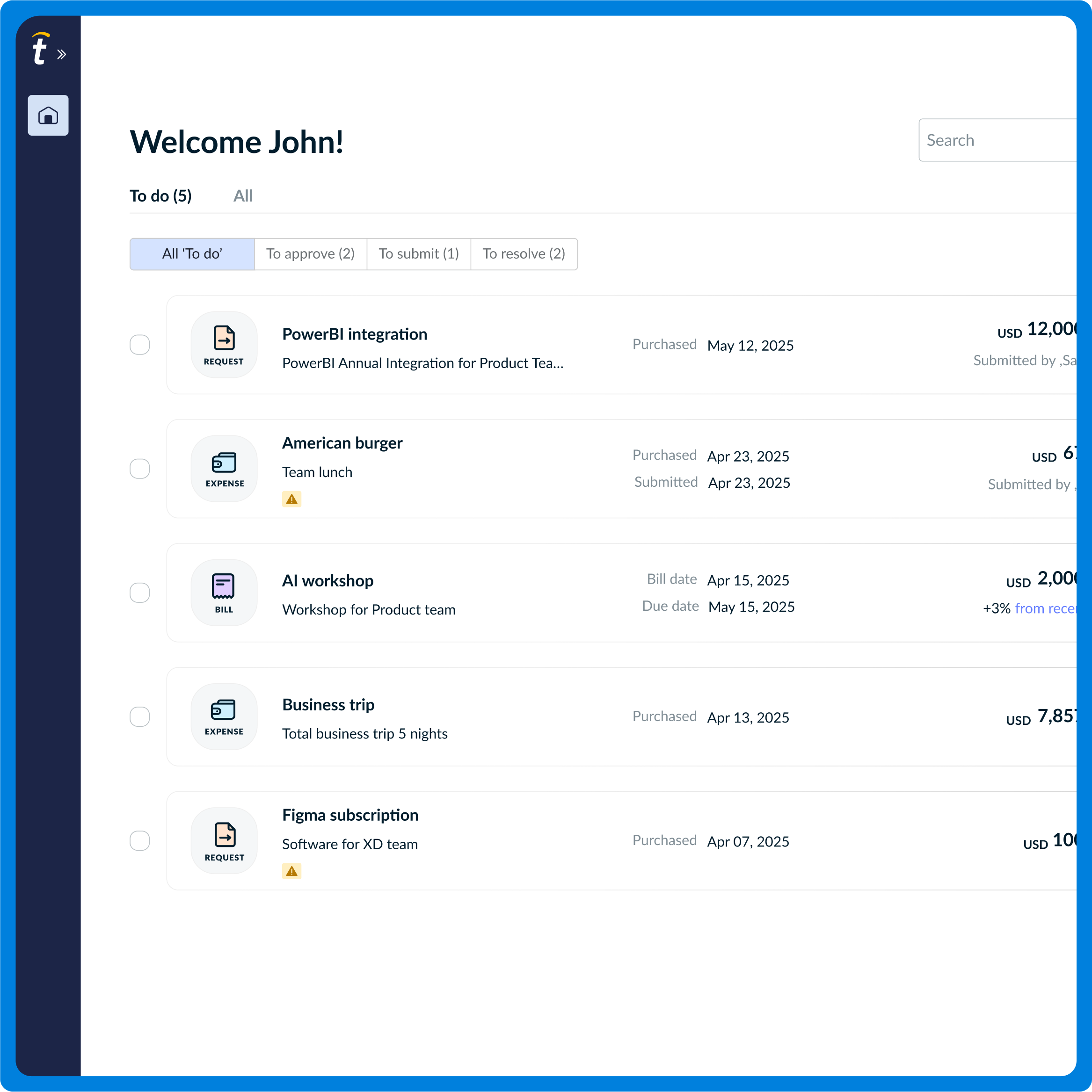Click into the Search field
This screenshot has height=1092, width=1092.
pyautogui.click(x=998, y=140)
